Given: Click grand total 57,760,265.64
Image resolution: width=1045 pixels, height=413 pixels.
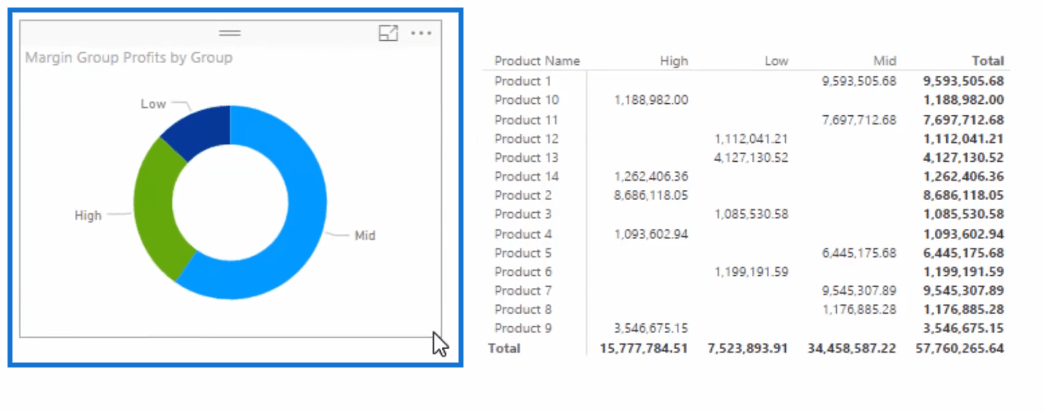Looking at the screenshot, I should coord(959,348).
